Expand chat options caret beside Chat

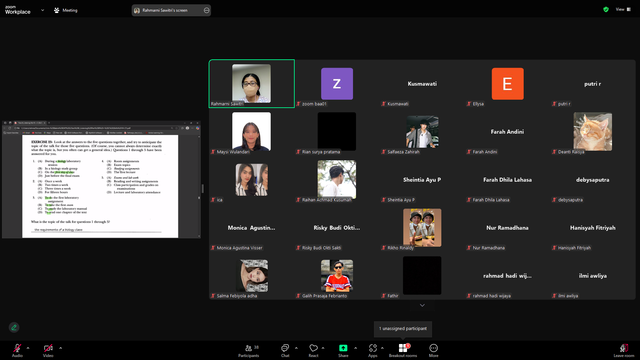coord(296,348)
